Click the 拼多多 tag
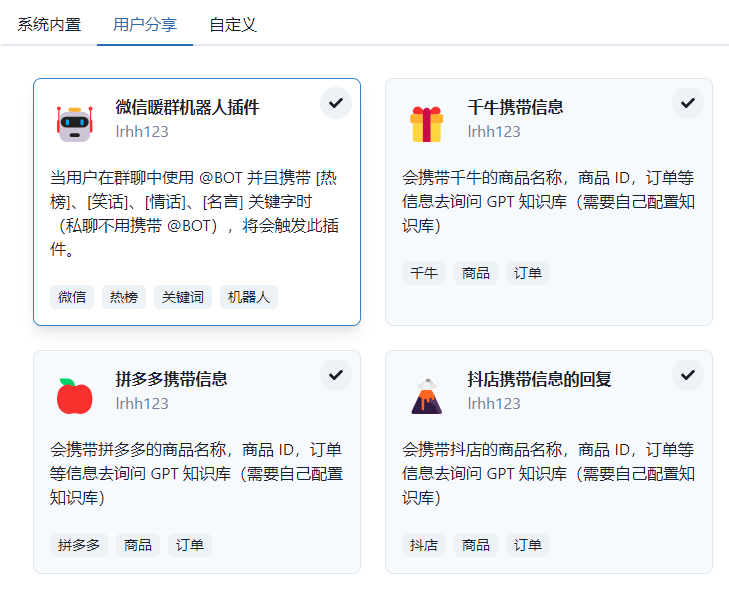This screenshot has width=729, height=602. [79, 545]
